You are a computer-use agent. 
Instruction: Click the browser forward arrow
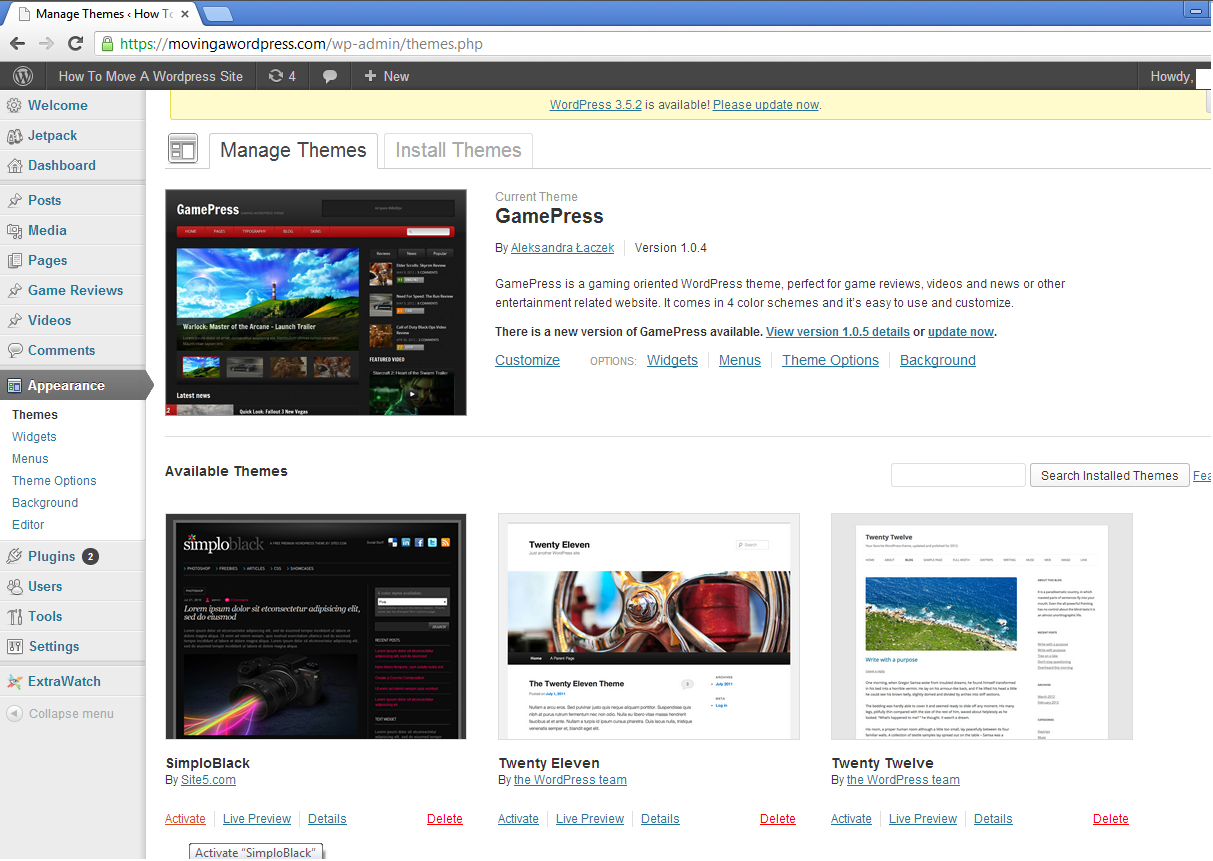point(46,43)
